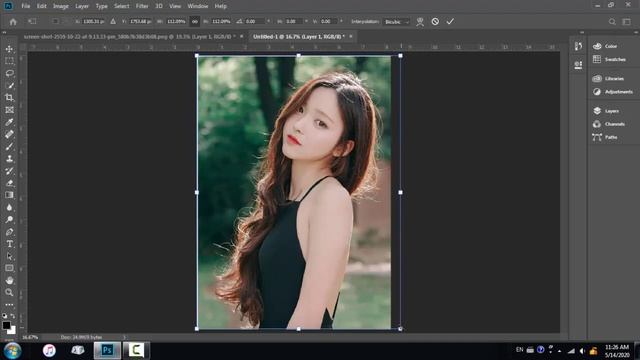
Task: Select the Blur tool
Action: 9,207
